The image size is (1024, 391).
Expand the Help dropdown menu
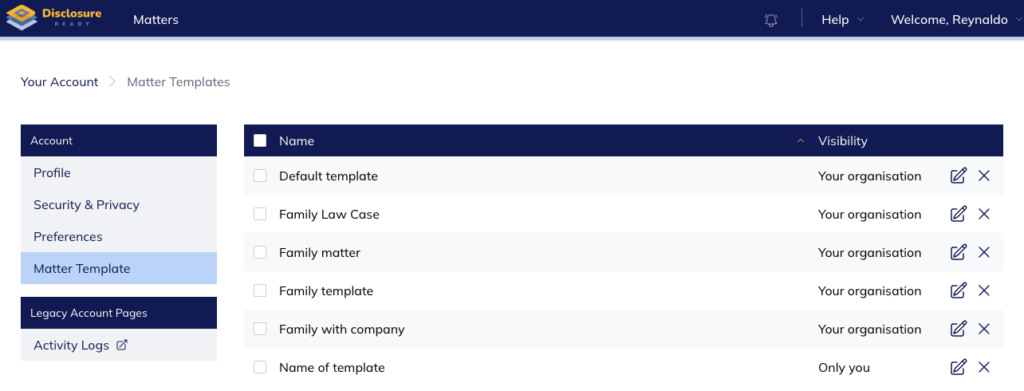point(842,20)
